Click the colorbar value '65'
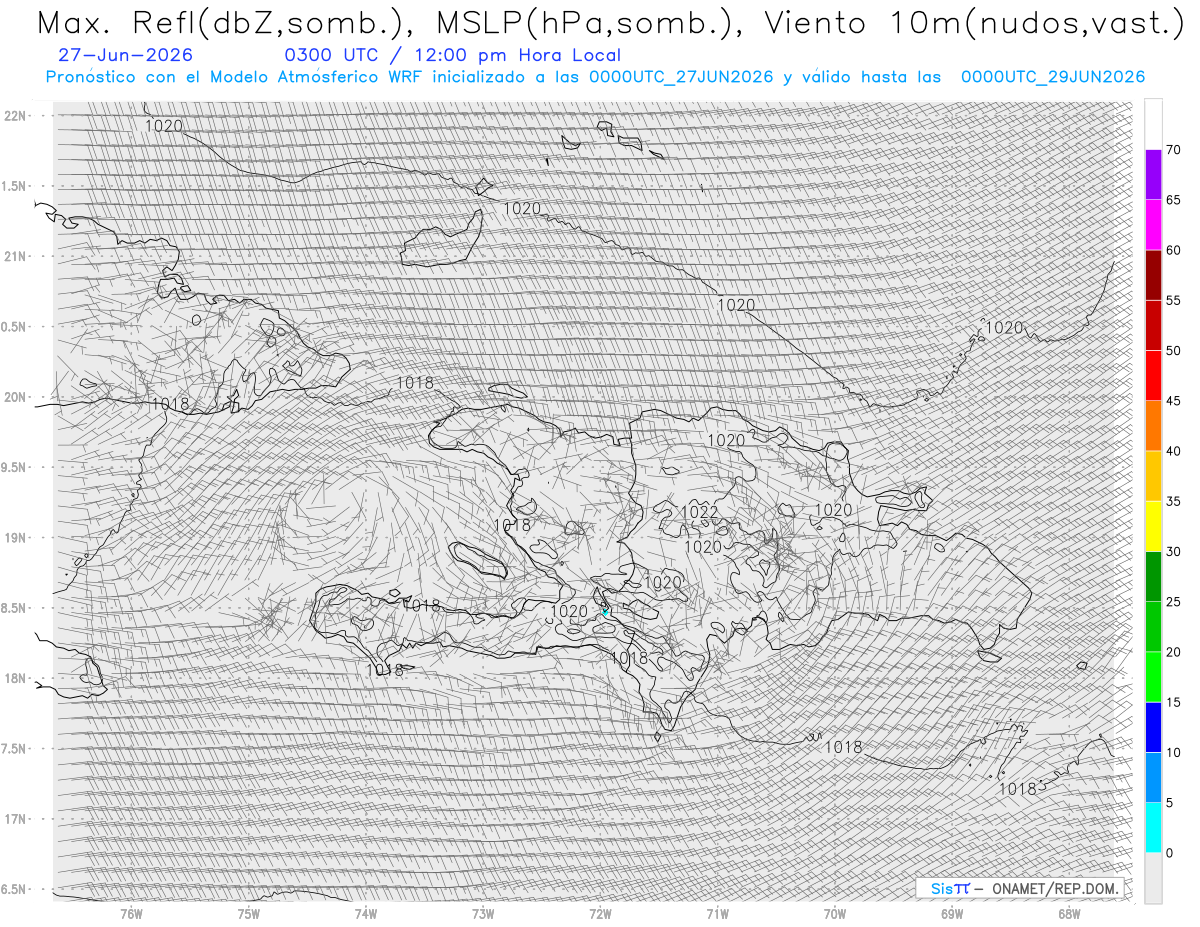 tap(1174, 200)
